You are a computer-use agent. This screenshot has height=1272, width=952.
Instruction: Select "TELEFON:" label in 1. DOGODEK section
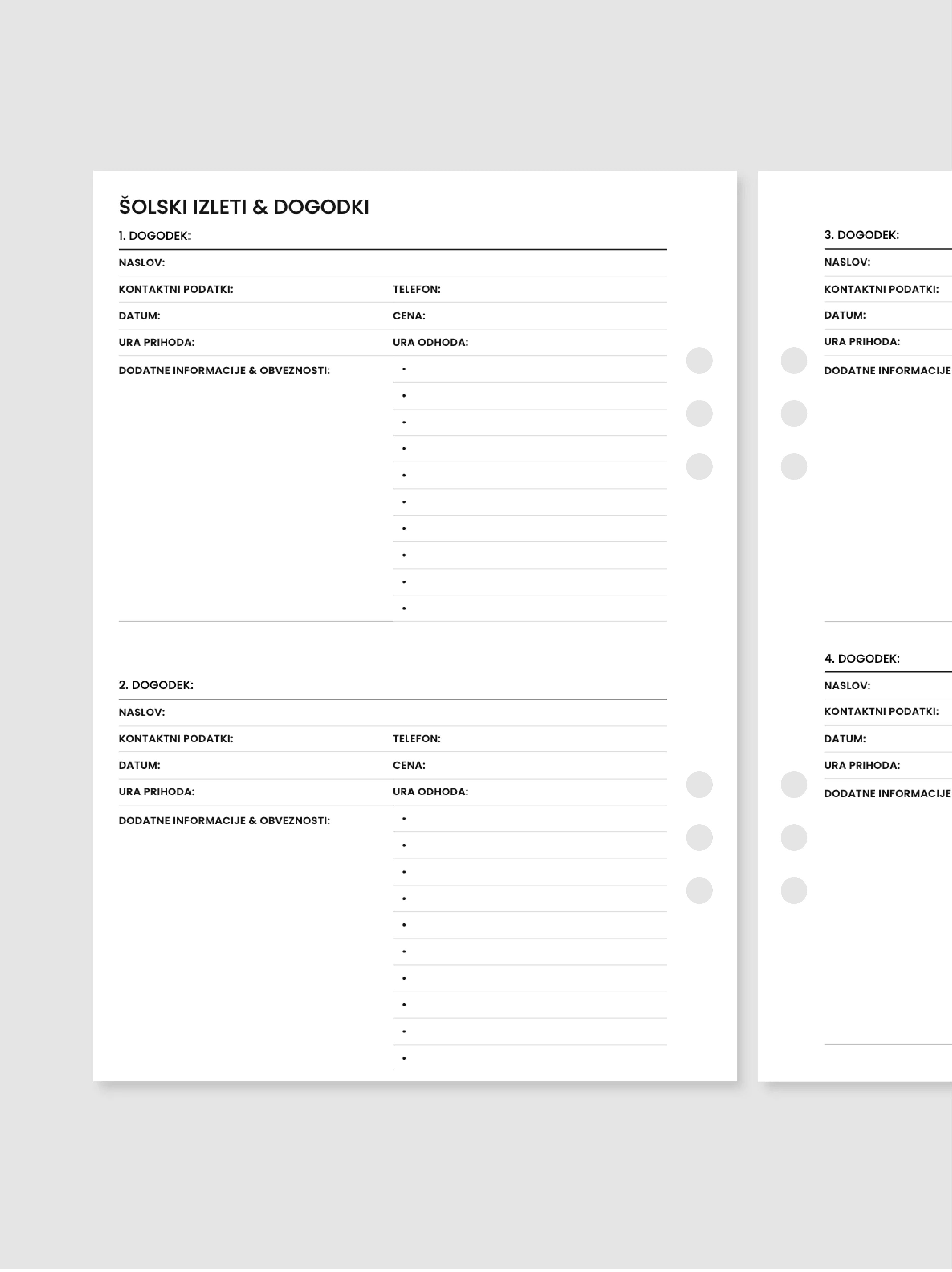417,289
